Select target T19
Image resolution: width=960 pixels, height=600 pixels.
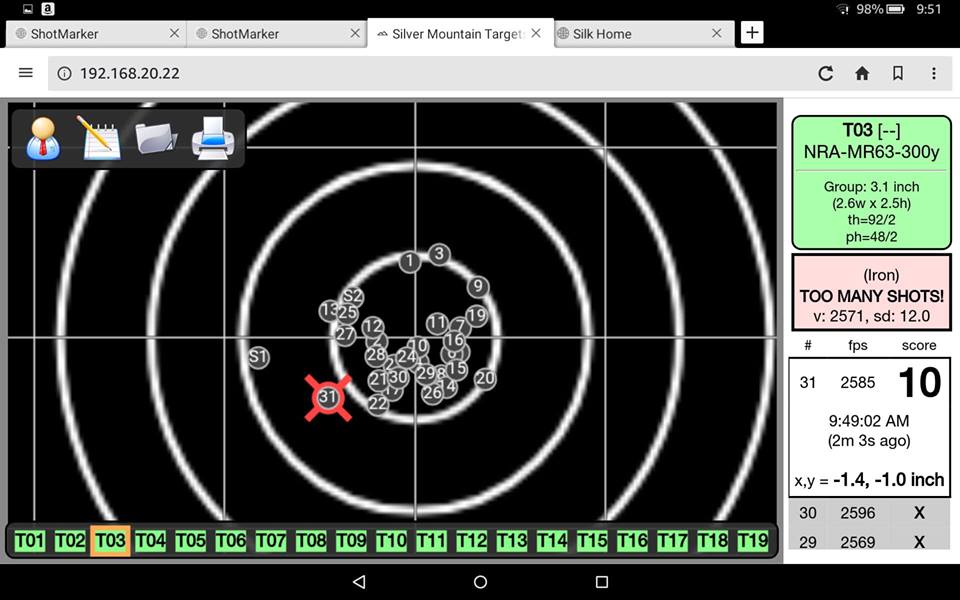tap(753, 541)
